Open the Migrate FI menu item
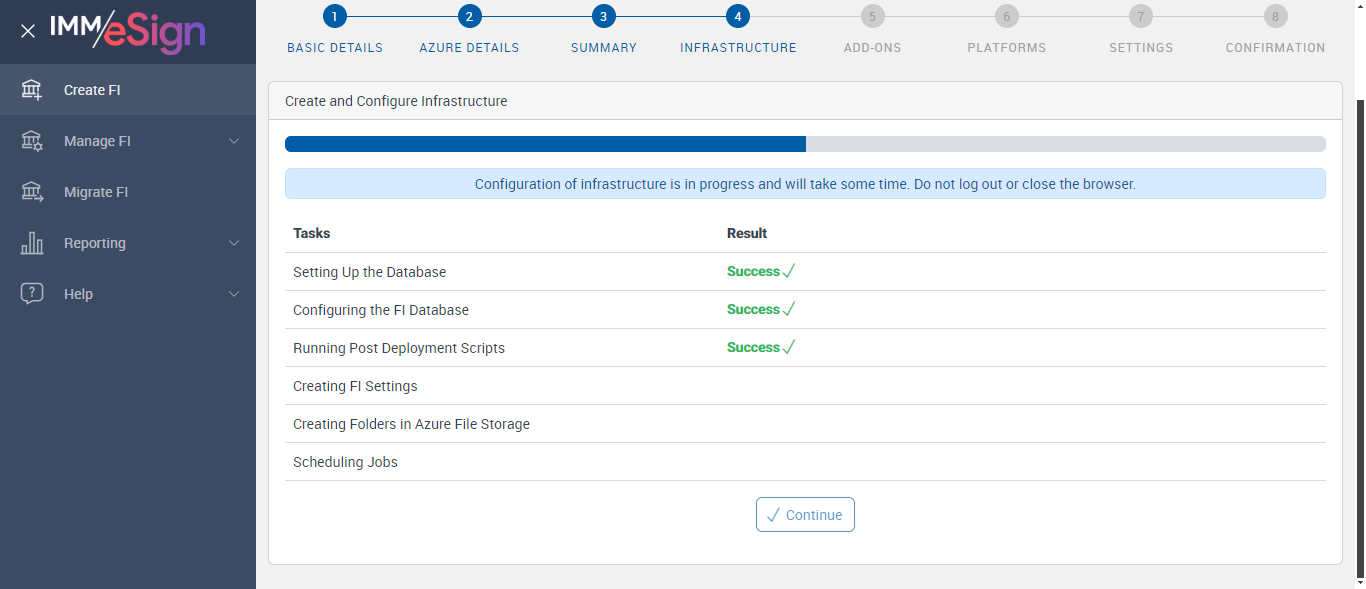1366x589 pixels. click(128, 192)
